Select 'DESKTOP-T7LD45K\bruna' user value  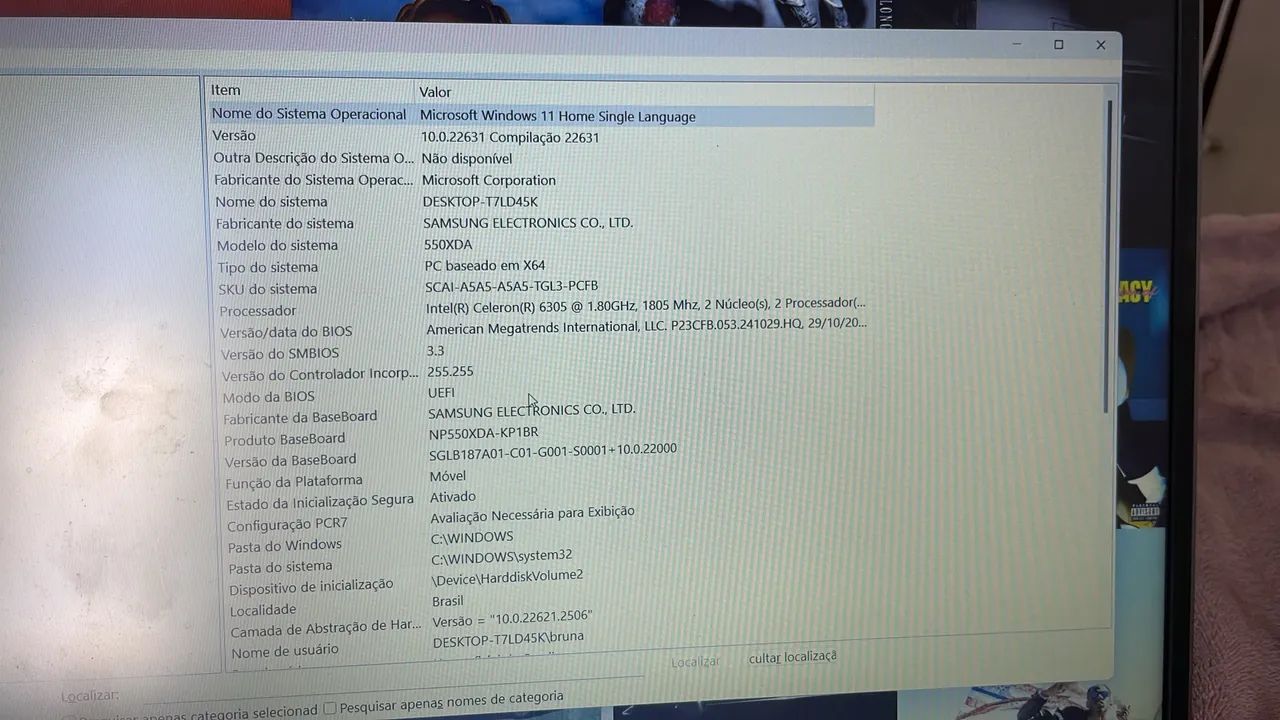pyautogui.click(x=509, y=639)
